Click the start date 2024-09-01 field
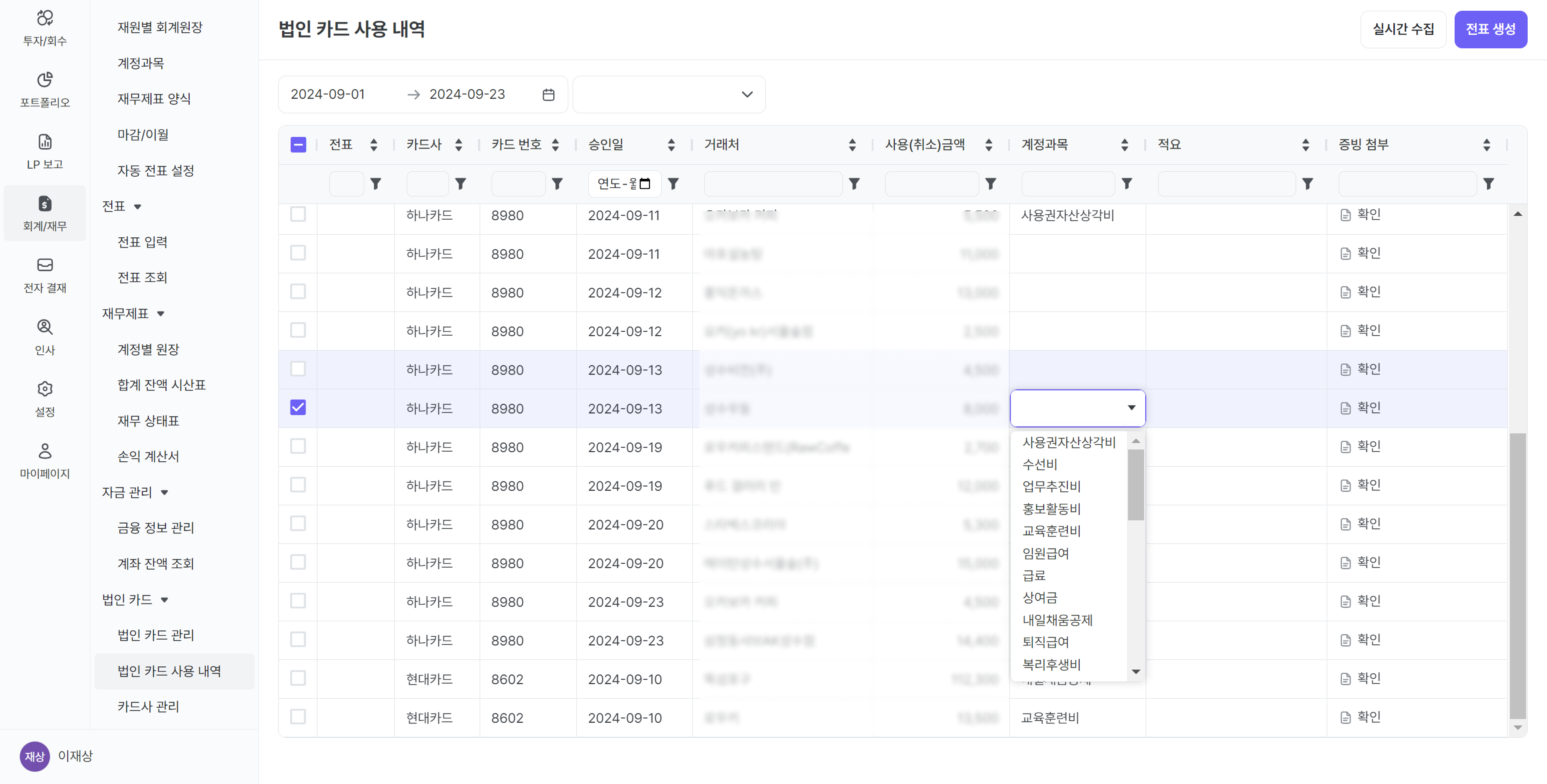 click(x=328, y=95)
